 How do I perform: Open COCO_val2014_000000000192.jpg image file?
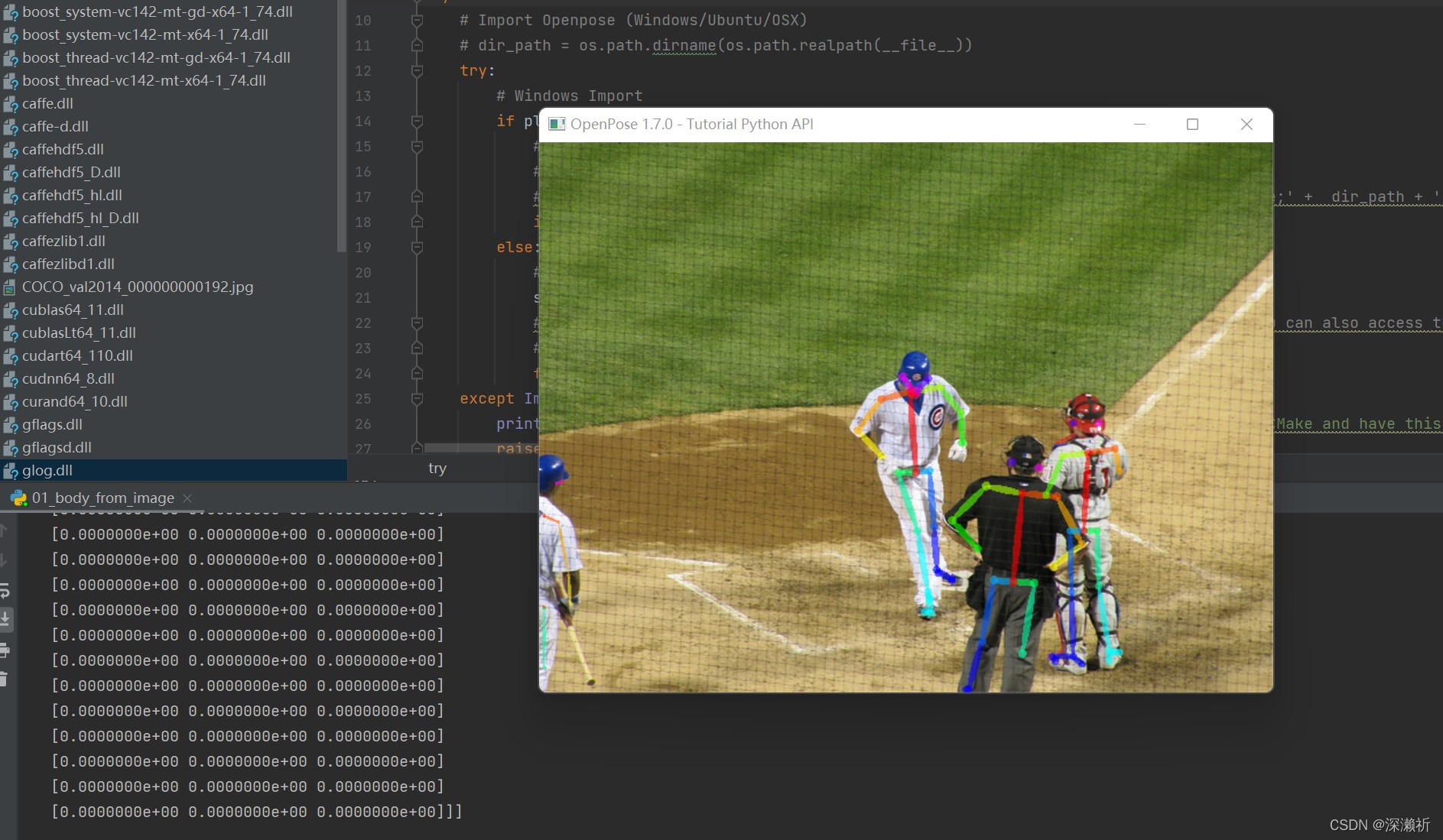pos(138,287)
